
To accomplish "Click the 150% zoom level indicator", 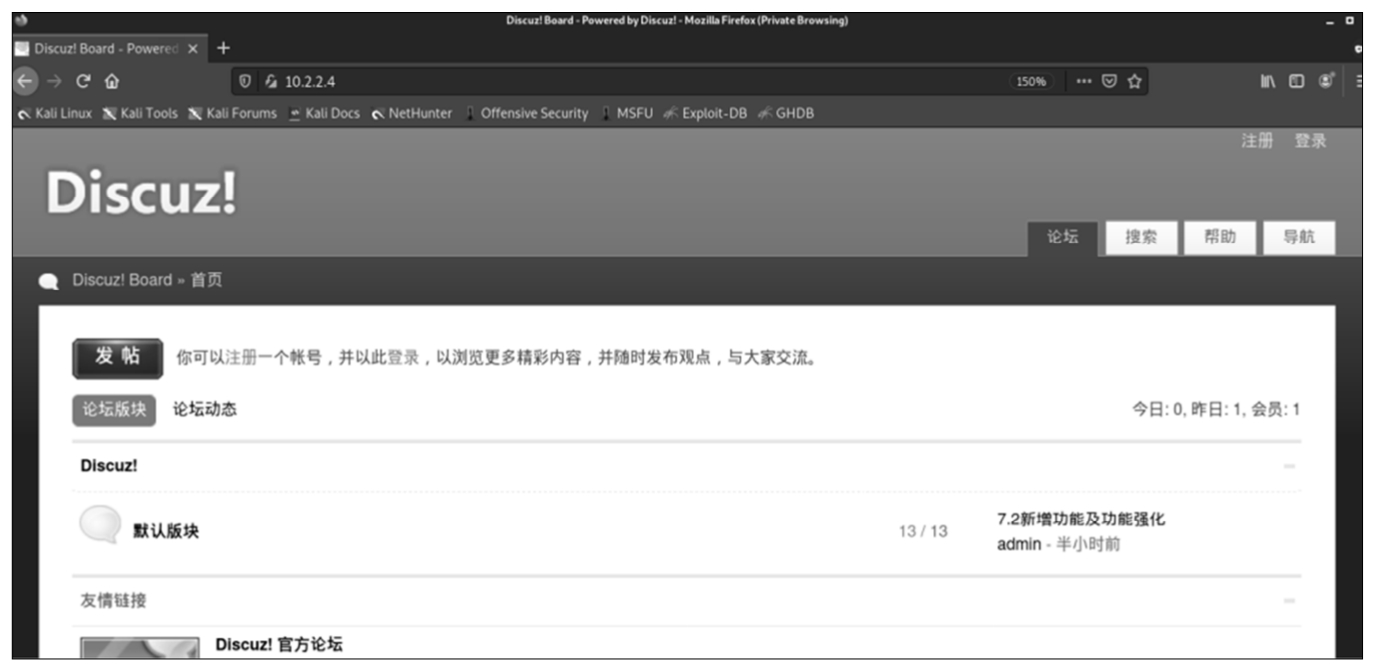I will [1031, 82].
